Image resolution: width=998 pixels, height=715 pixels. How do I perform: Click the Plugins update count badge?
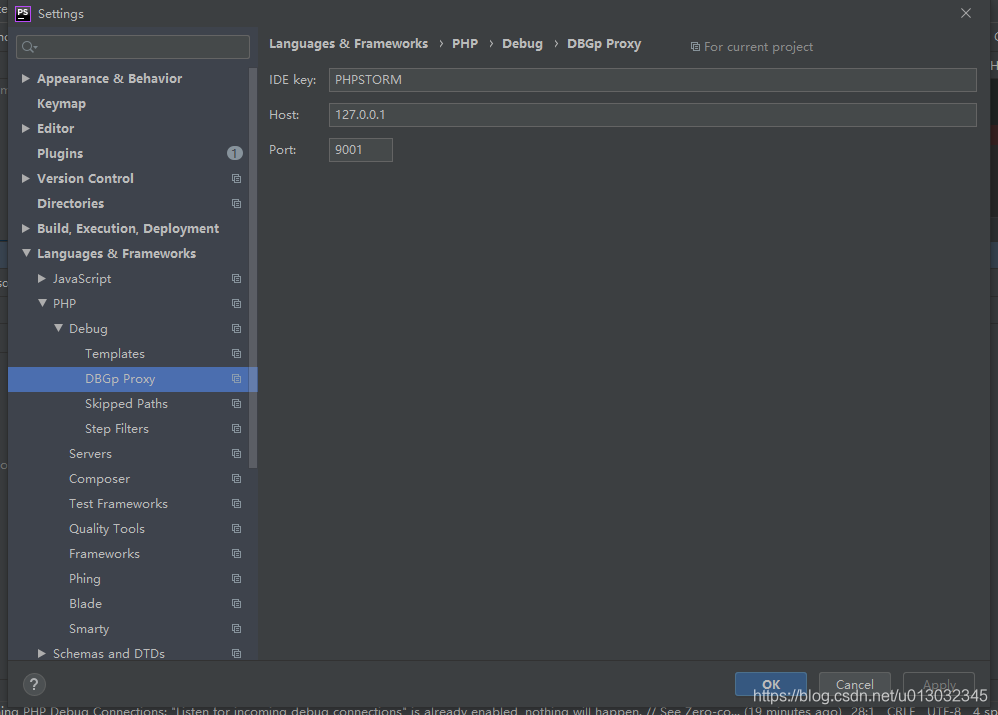[235, 153]
